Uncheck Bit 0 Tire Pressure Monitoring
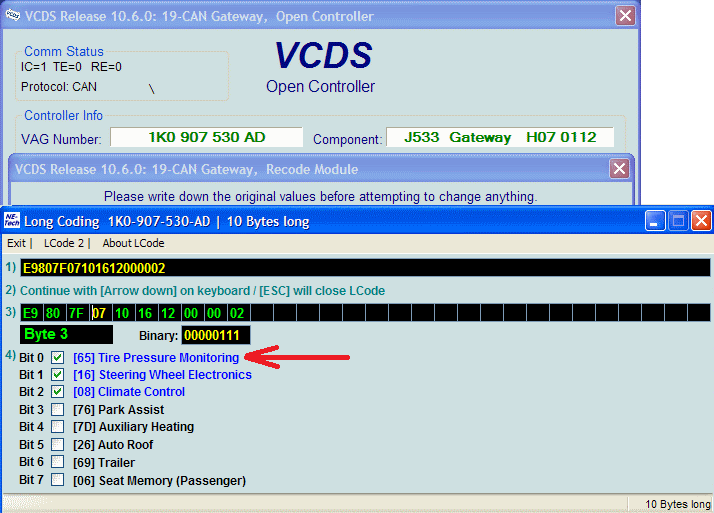Screen dimensions: 714x513 point(57,357)
